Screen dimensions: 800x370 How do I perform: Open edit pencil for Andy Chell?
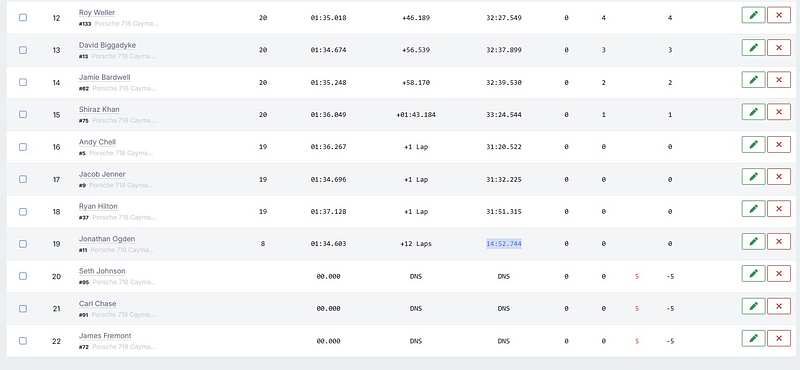point(753,144)
